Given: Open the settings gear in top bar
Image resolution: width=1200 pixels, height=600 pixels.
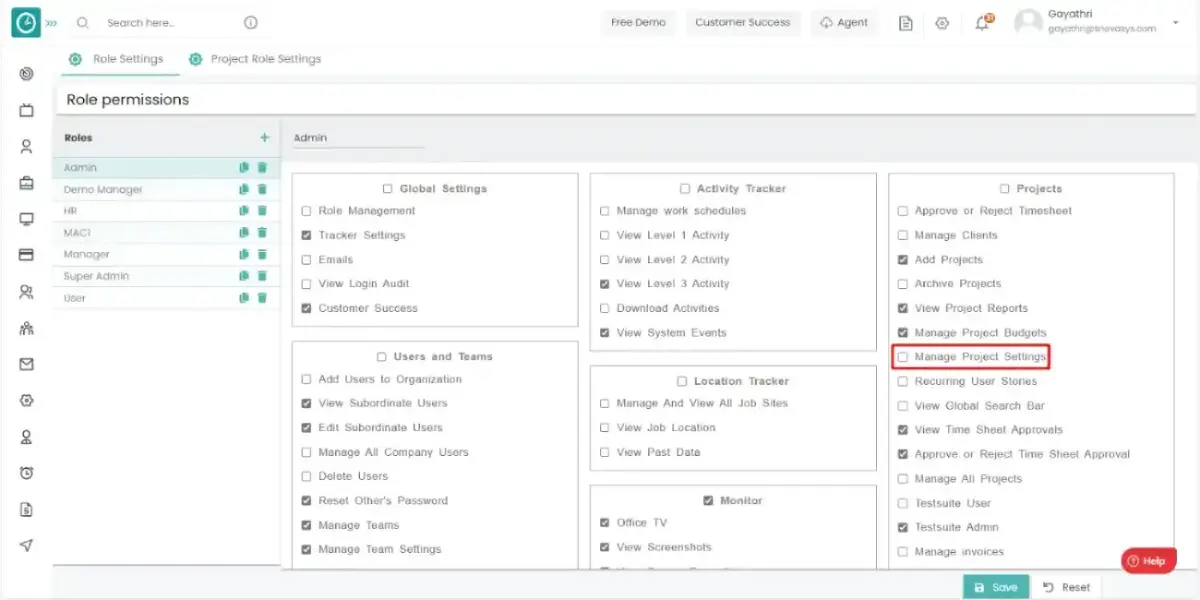Looking at the screenshot, I should 942,23.
